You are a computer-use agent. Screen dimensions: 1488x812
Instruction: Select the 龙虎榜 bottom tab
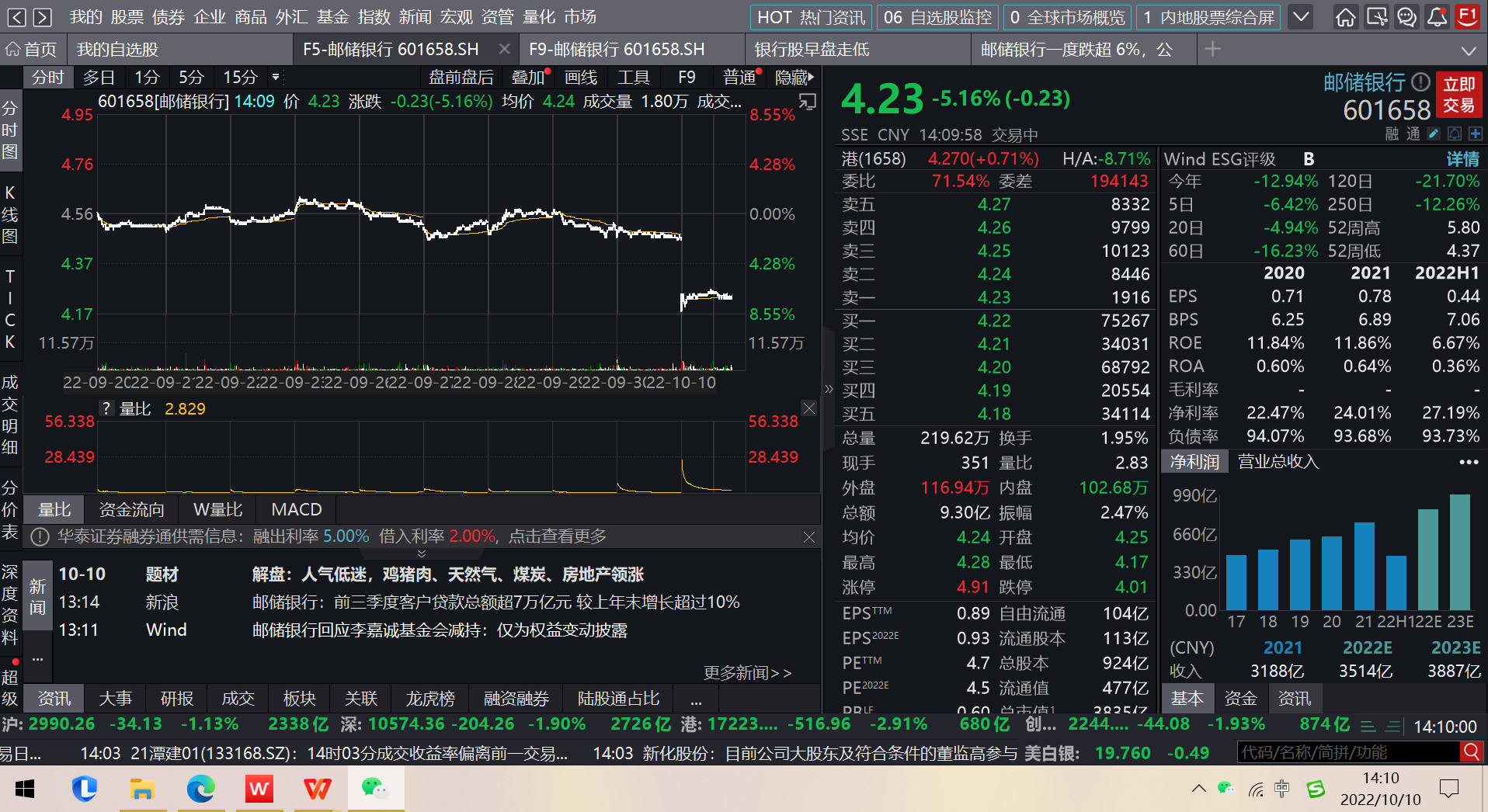coord(430,699)
